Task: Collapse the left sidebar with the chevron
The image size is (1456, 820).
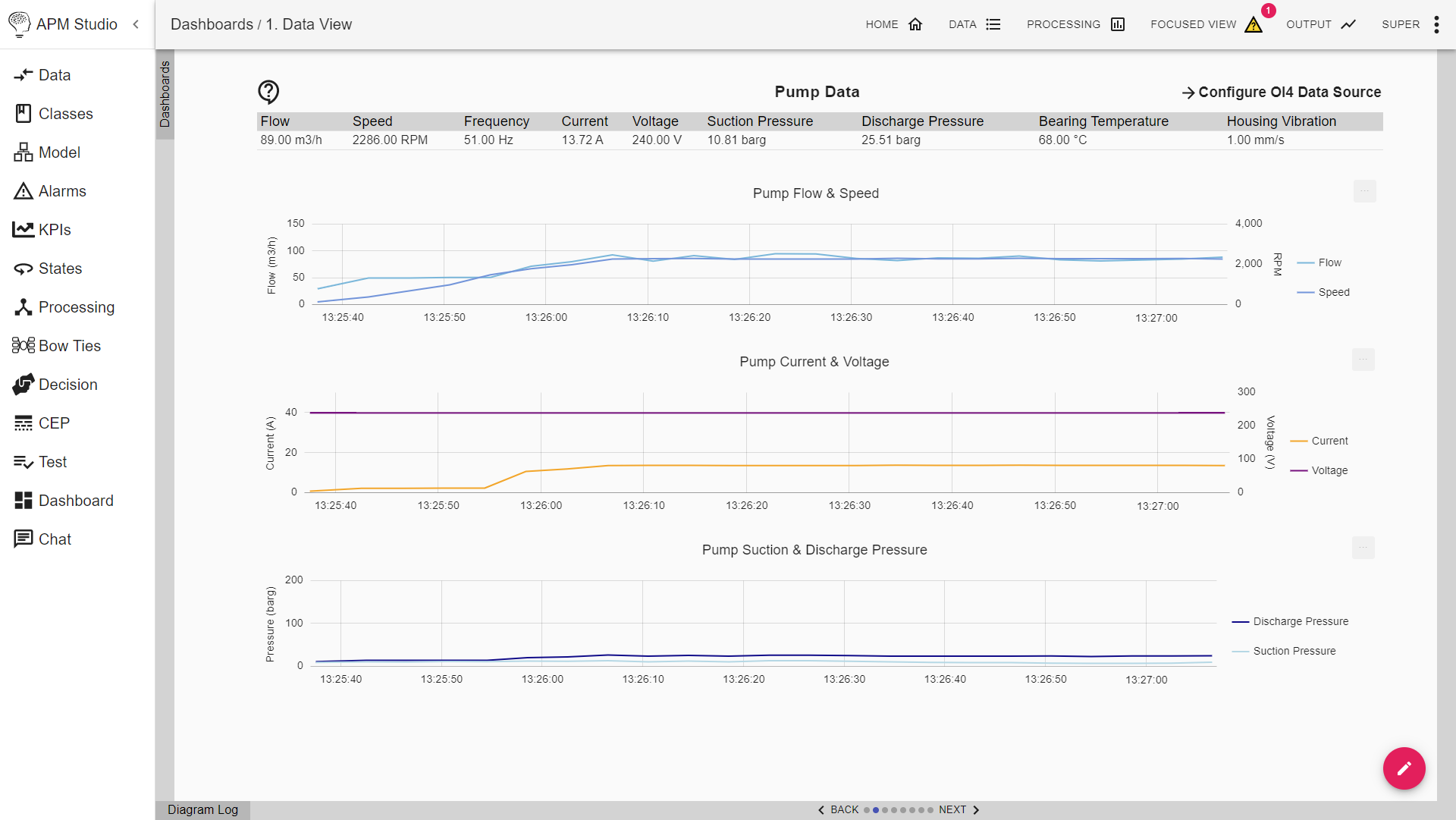Action: pyautogui.click(x=136, y=24)
